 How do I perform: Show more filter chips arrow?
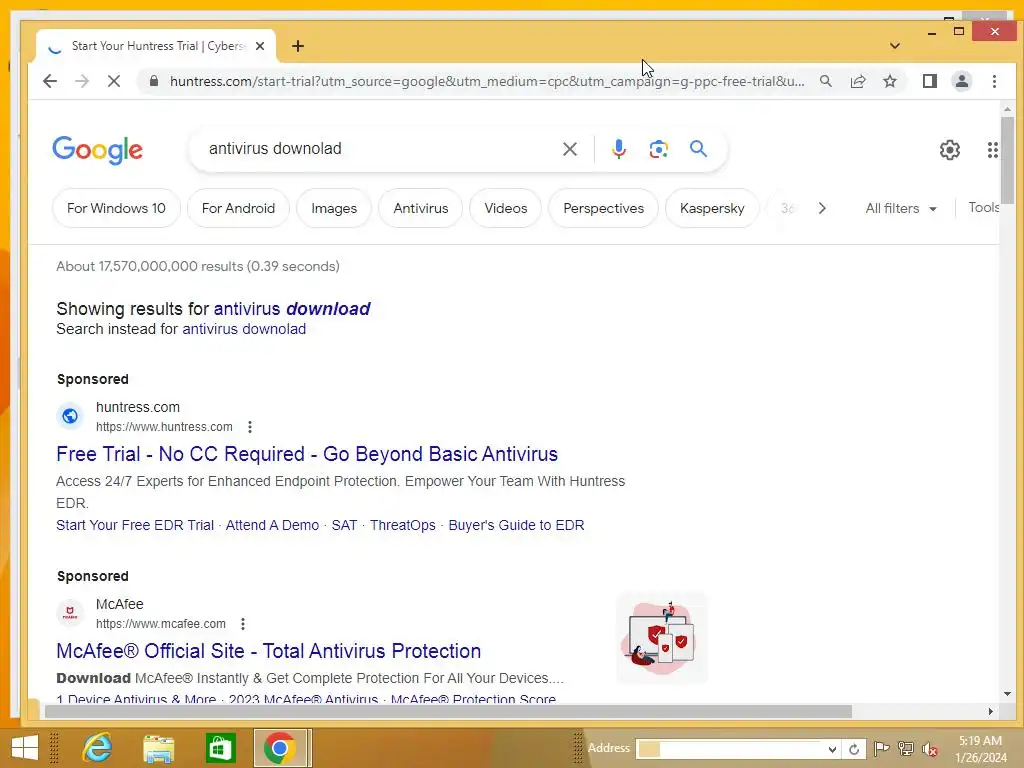point(822,208)
